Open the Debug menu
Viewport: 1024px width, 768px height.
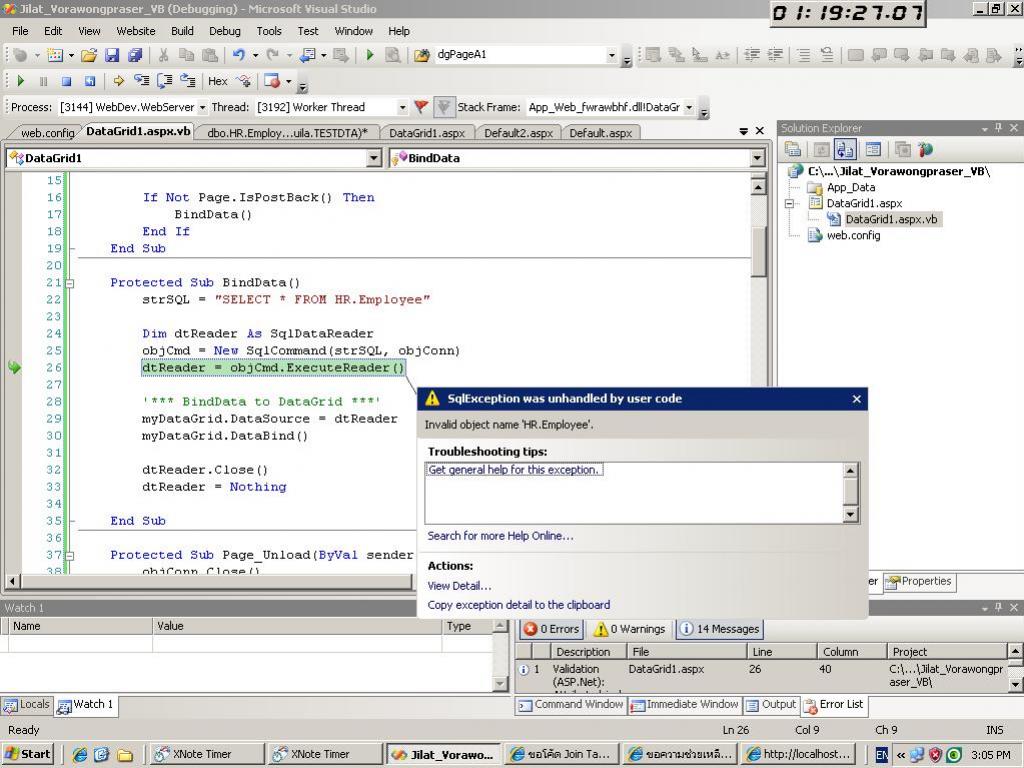[225, 31]
